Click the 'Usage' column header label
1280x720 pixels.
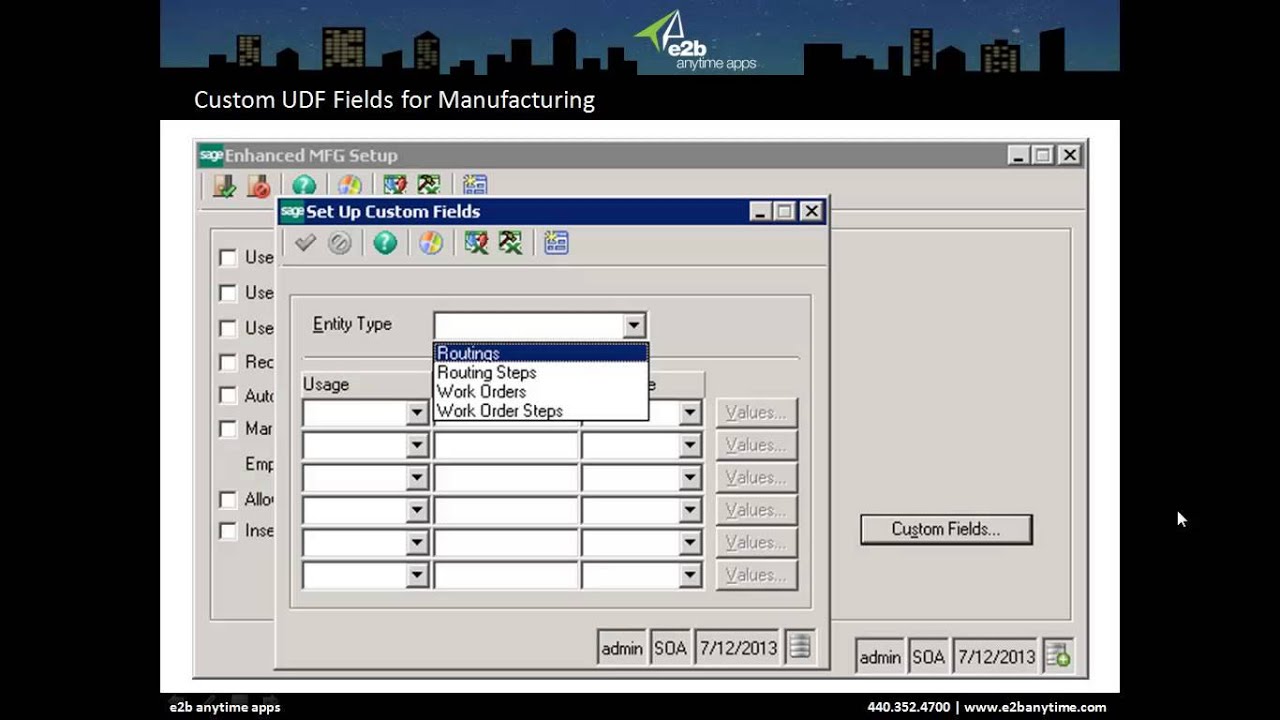pos(326,384)
